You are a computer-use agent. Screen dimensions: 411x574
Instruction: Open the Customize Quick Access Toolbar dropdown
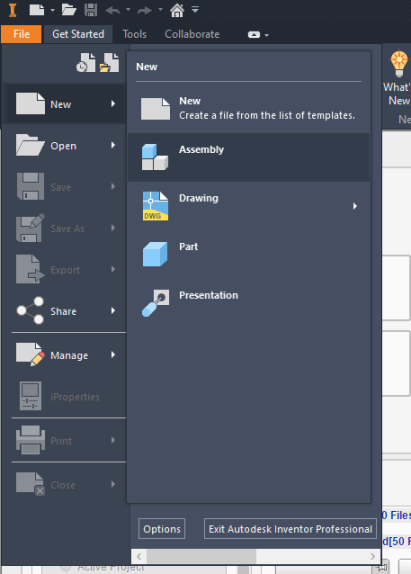[x=195, y=9]
